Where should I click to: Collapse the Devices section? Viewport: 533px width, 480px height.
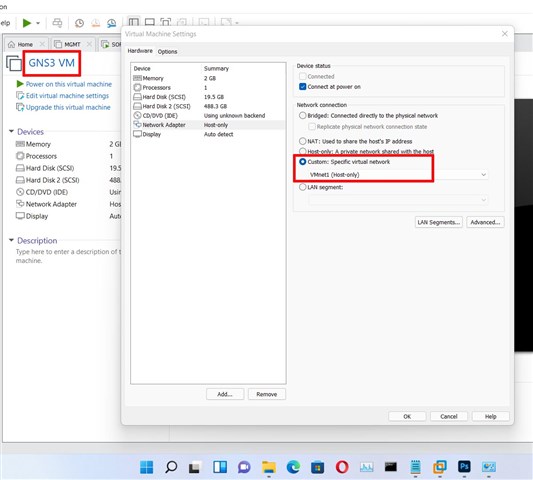(x=11, y=131)
